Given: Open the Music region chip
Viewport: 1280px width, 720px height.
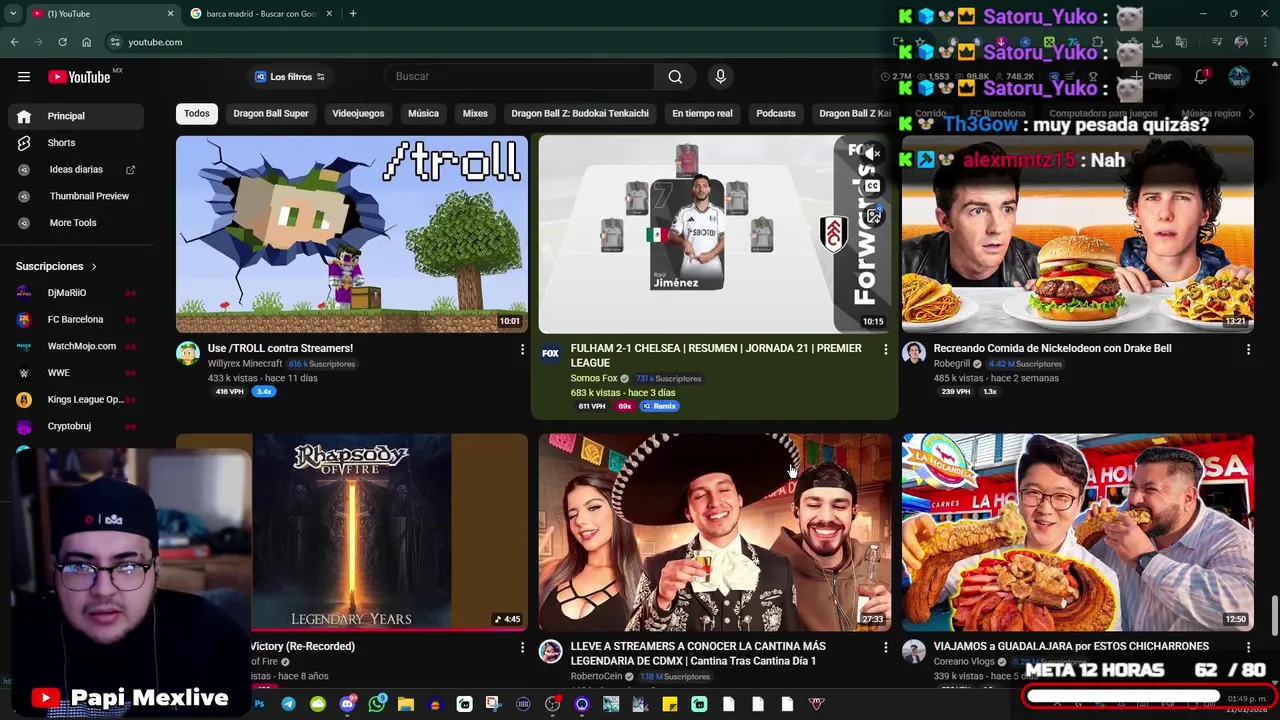Looking at the screenshot, I should click(1210, 114).
